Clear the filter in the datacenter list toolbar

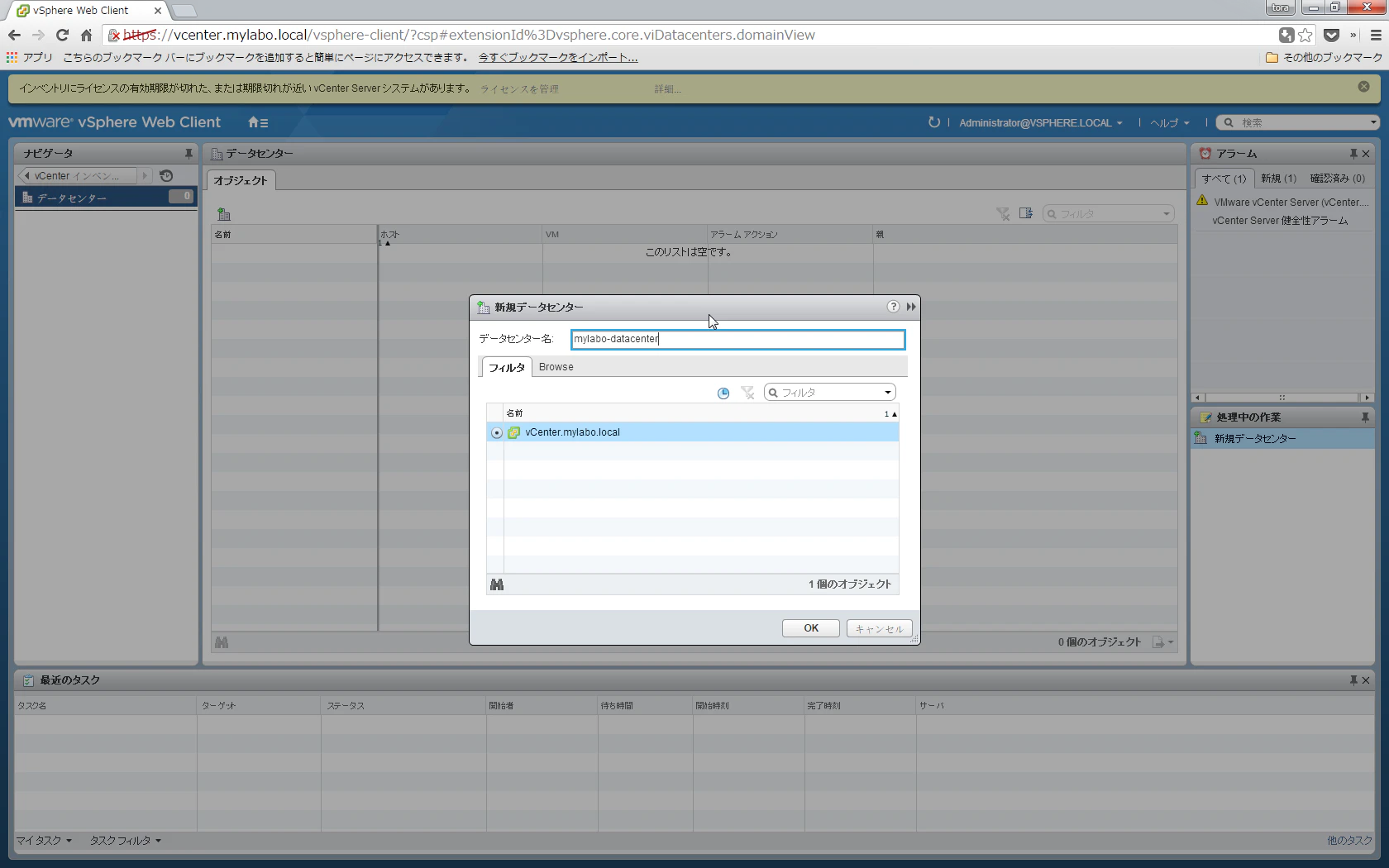click(1003, 214)
